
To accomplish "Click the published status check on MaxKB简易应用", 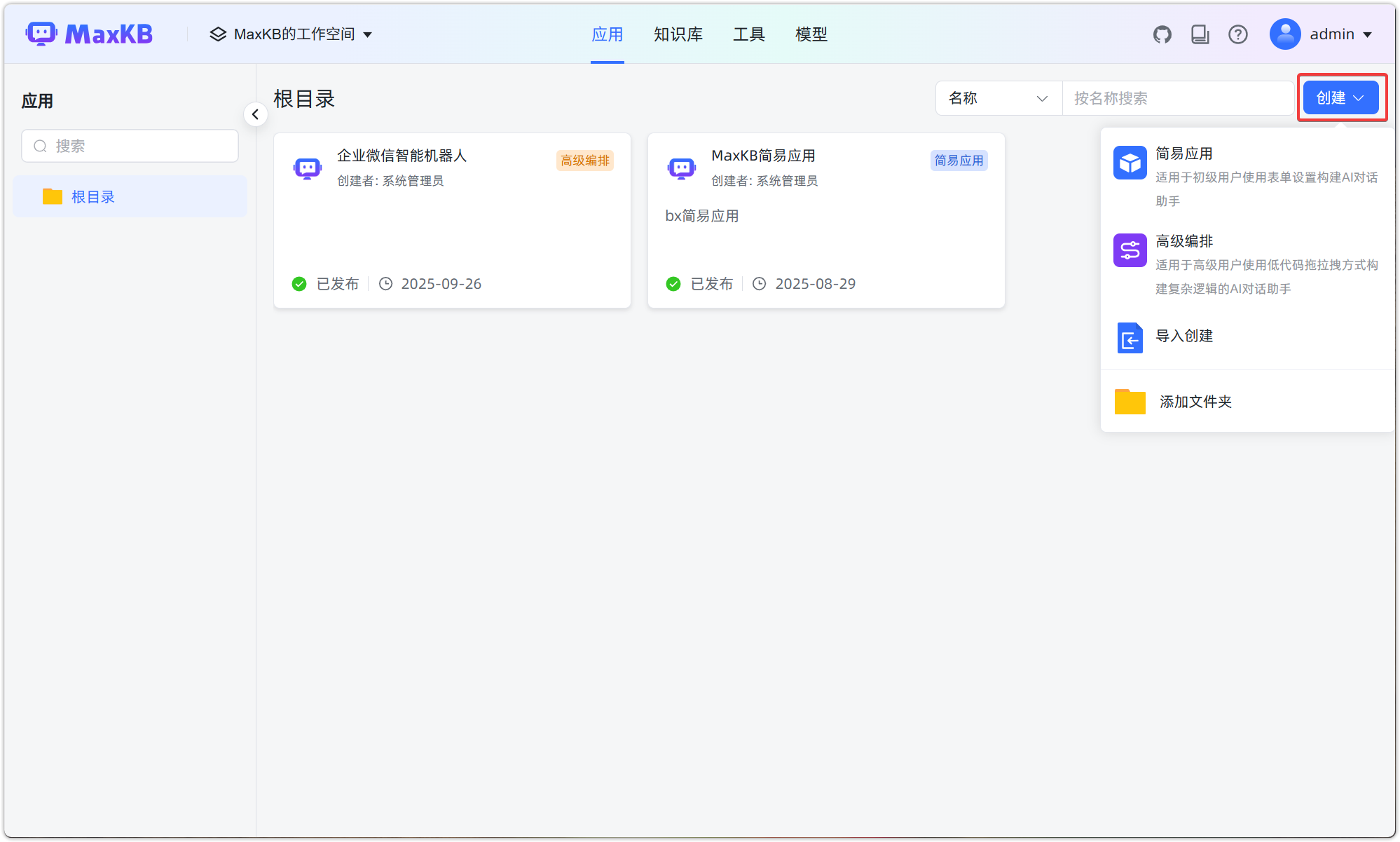I will (x=673, y=283).
